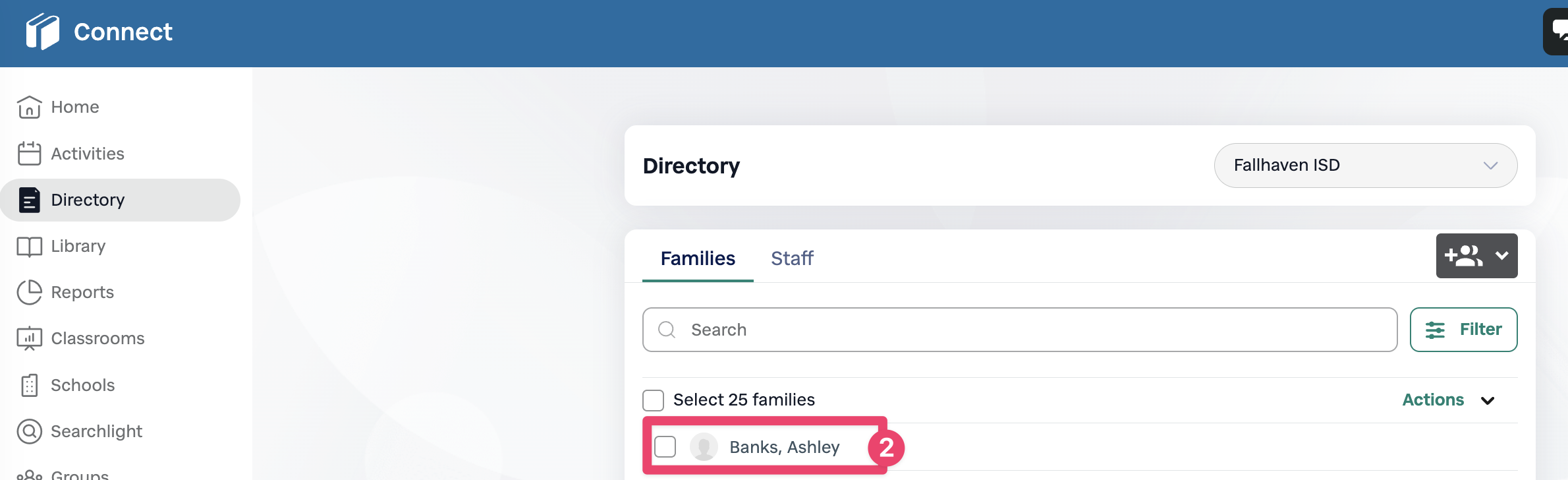
Task: Click the Home icon in sidebar
Action: pyautogui.click(x=29, y=107)
